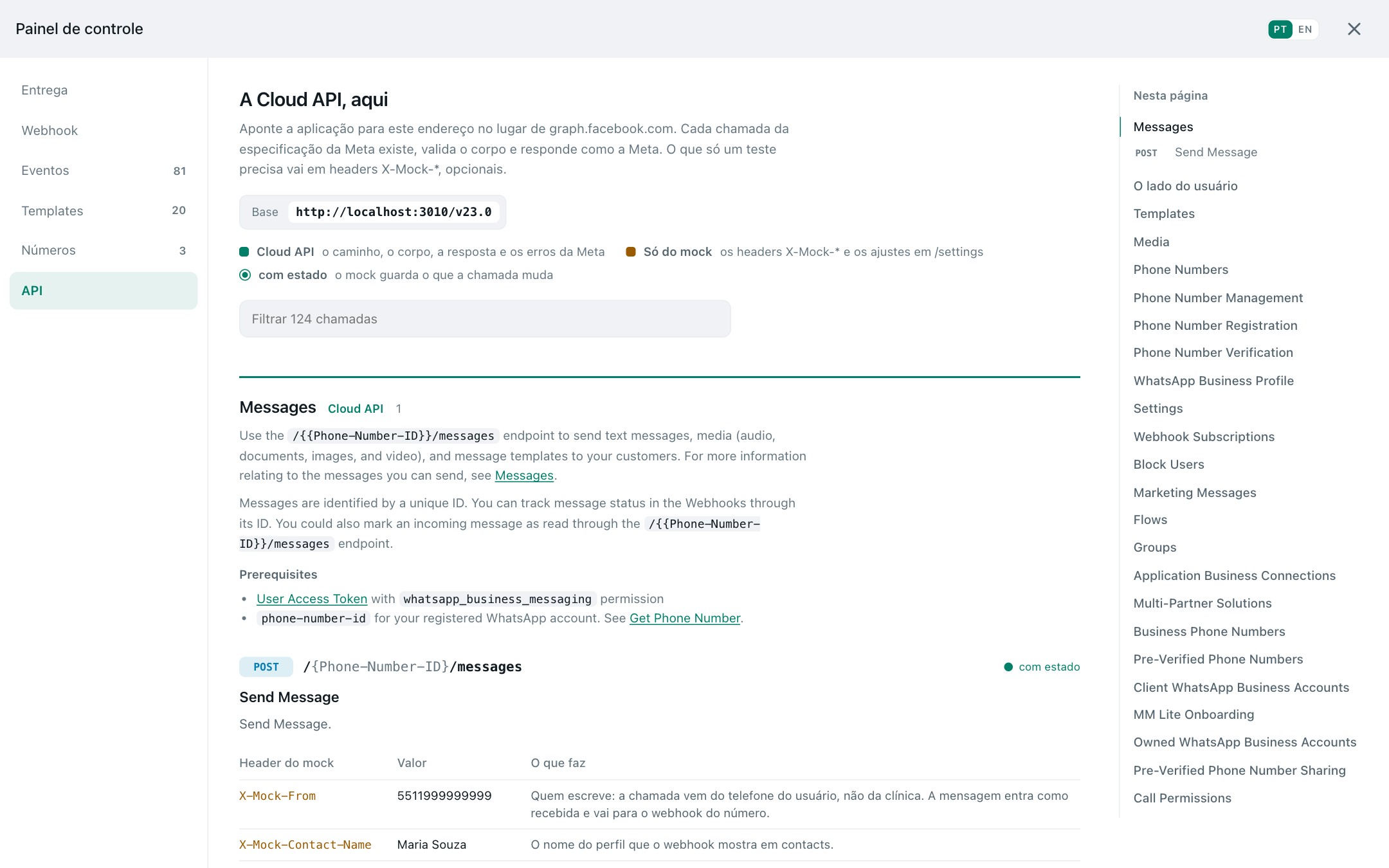This screenshot has width=1389, height=868.
Task: Open the Entrega sidebar section
Action: coord(104,90)
